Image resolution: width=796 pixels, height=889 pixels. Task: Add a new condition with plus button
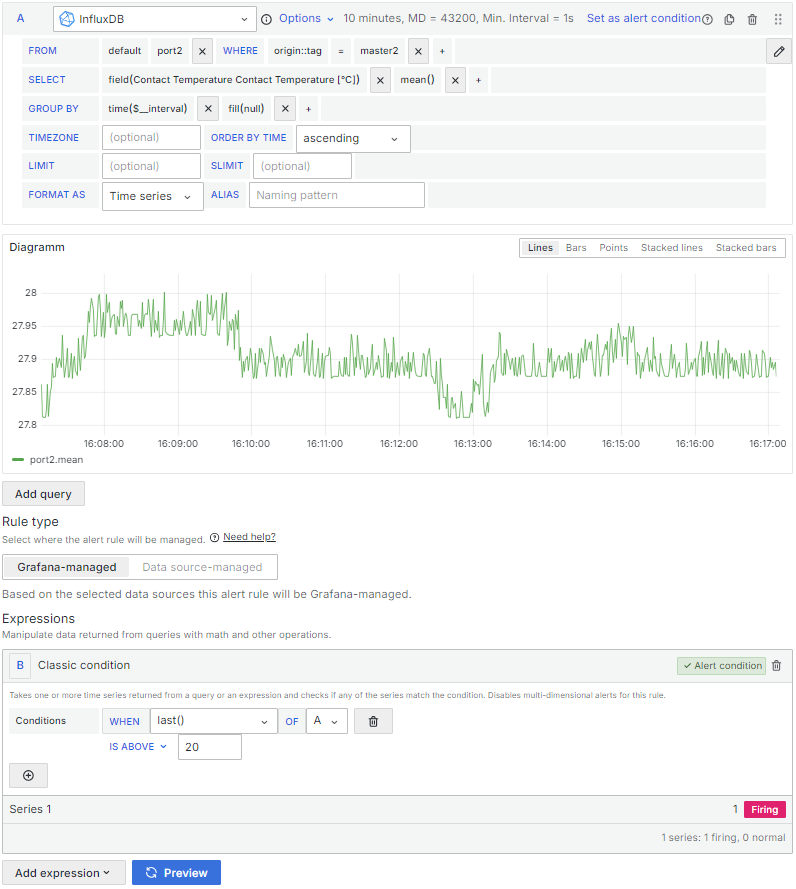click(28, 775)
